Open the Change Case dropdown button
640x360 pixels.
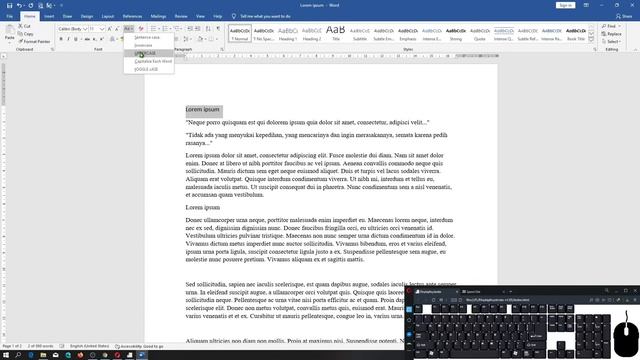(129, 29)
